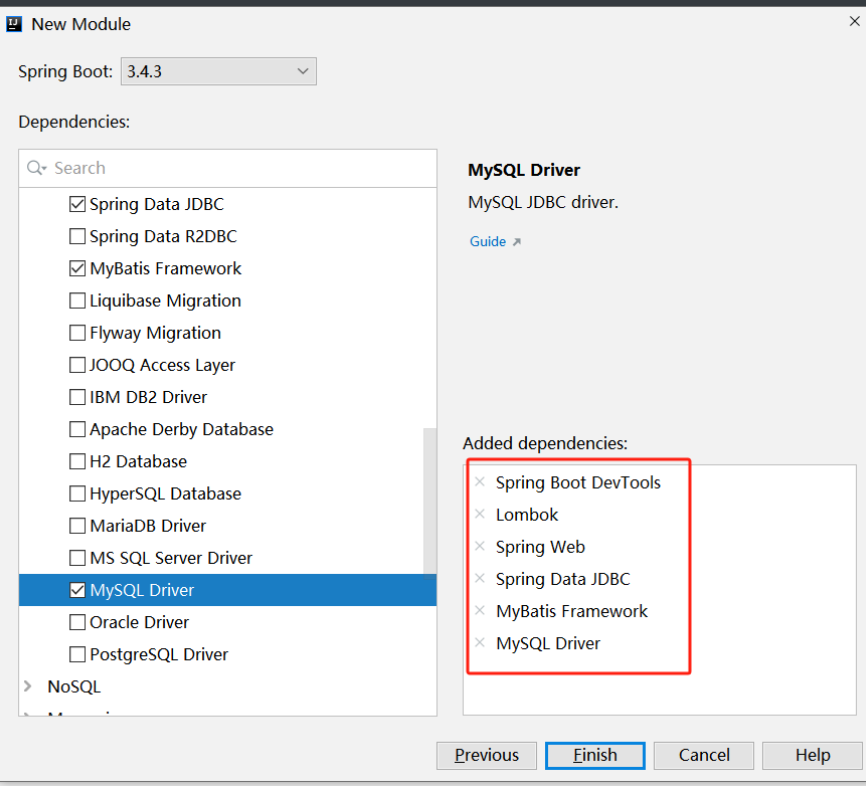Click the dependencies list scrollbar
The image size is (866, 786).
click(x=430, y=501)
